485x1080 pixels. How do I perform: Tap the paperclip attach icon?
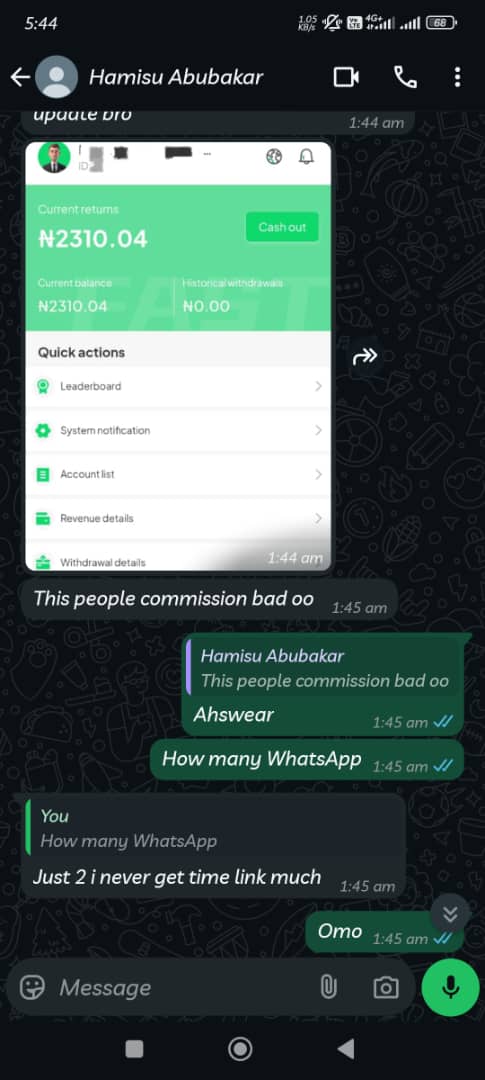point(328,988)
